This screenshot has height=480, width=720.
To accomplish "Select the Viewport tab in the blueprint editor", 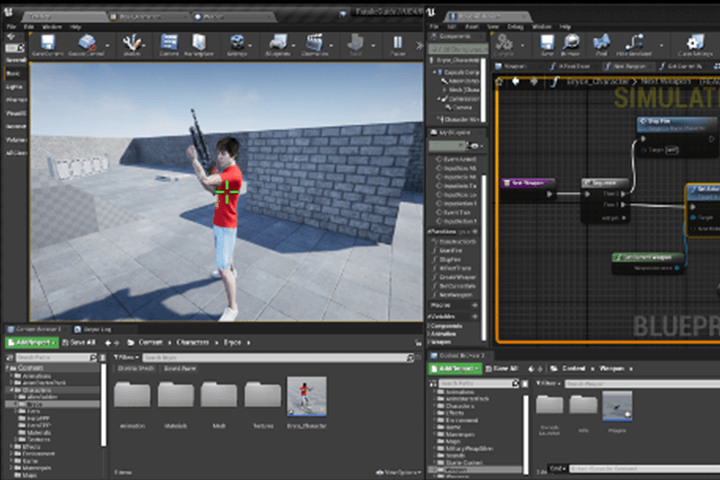I will (x=511, y=66).
